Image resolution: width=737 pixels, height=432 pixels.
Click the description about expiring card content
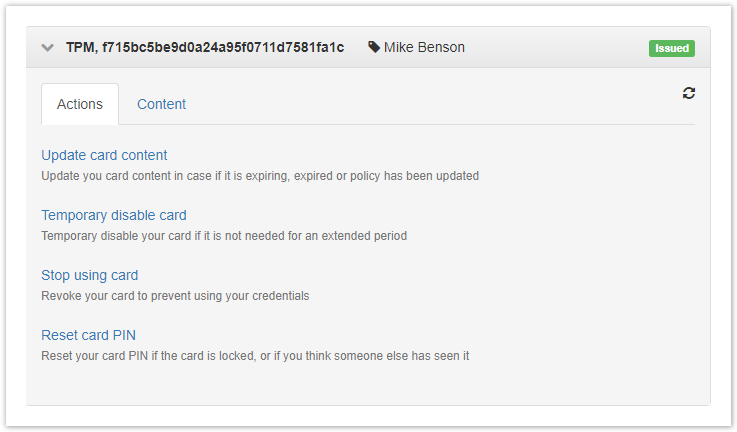260,176
